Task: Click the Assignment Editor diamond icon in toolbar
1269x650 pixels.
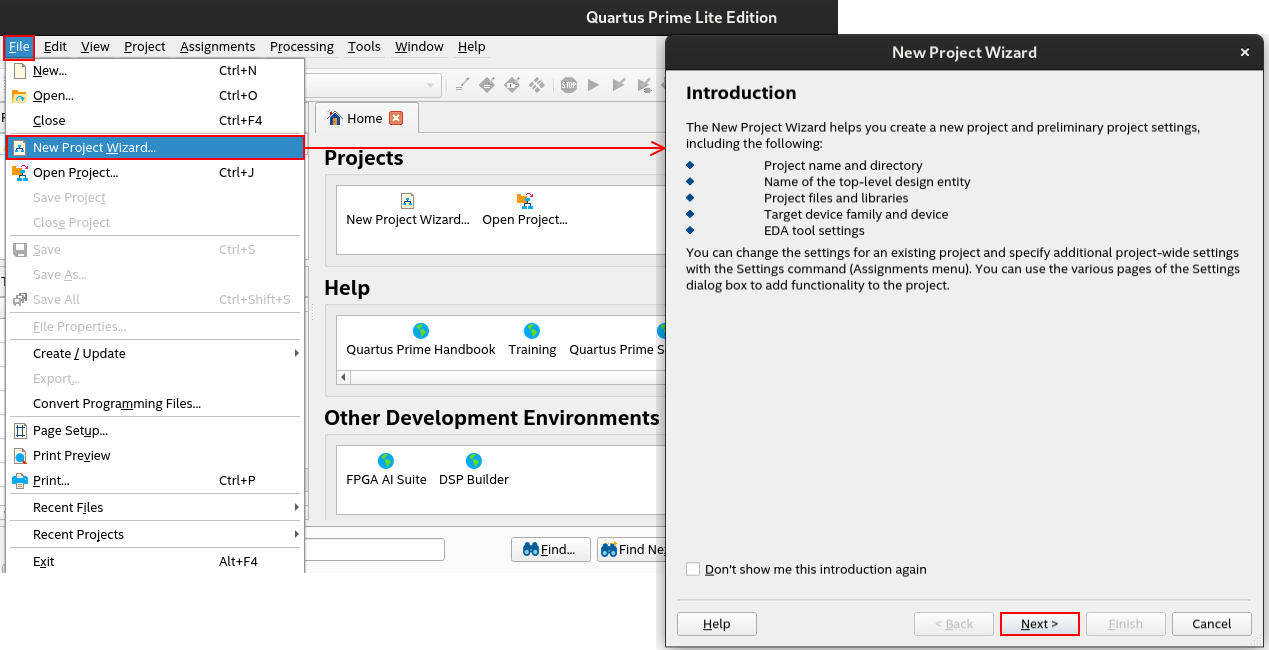Action: (x=487, y=85)
